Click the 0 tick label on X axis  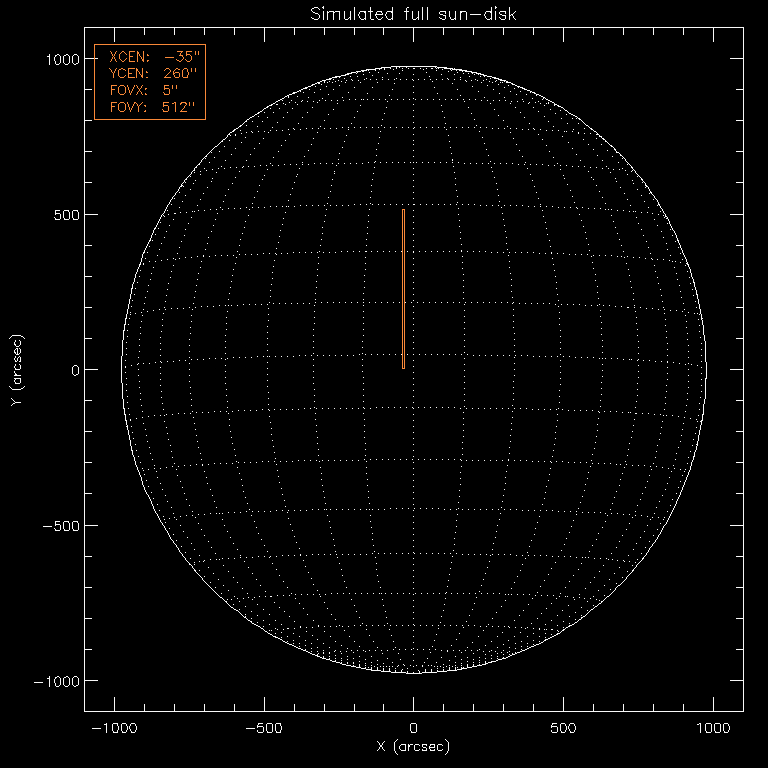click(x=414, y=728)
